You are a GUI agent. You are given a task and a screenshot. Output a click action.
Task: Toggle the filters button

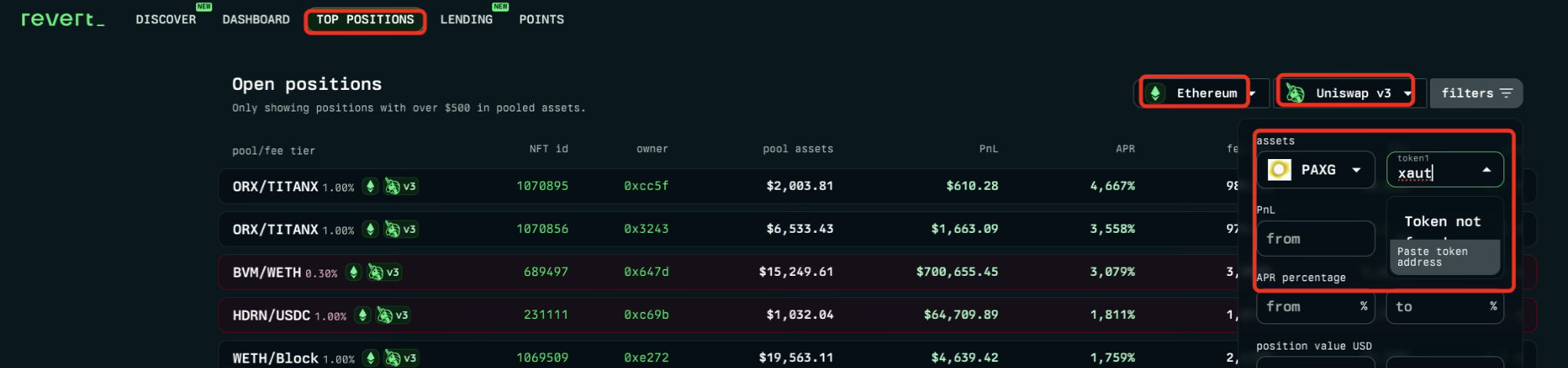pos(1476,93)
